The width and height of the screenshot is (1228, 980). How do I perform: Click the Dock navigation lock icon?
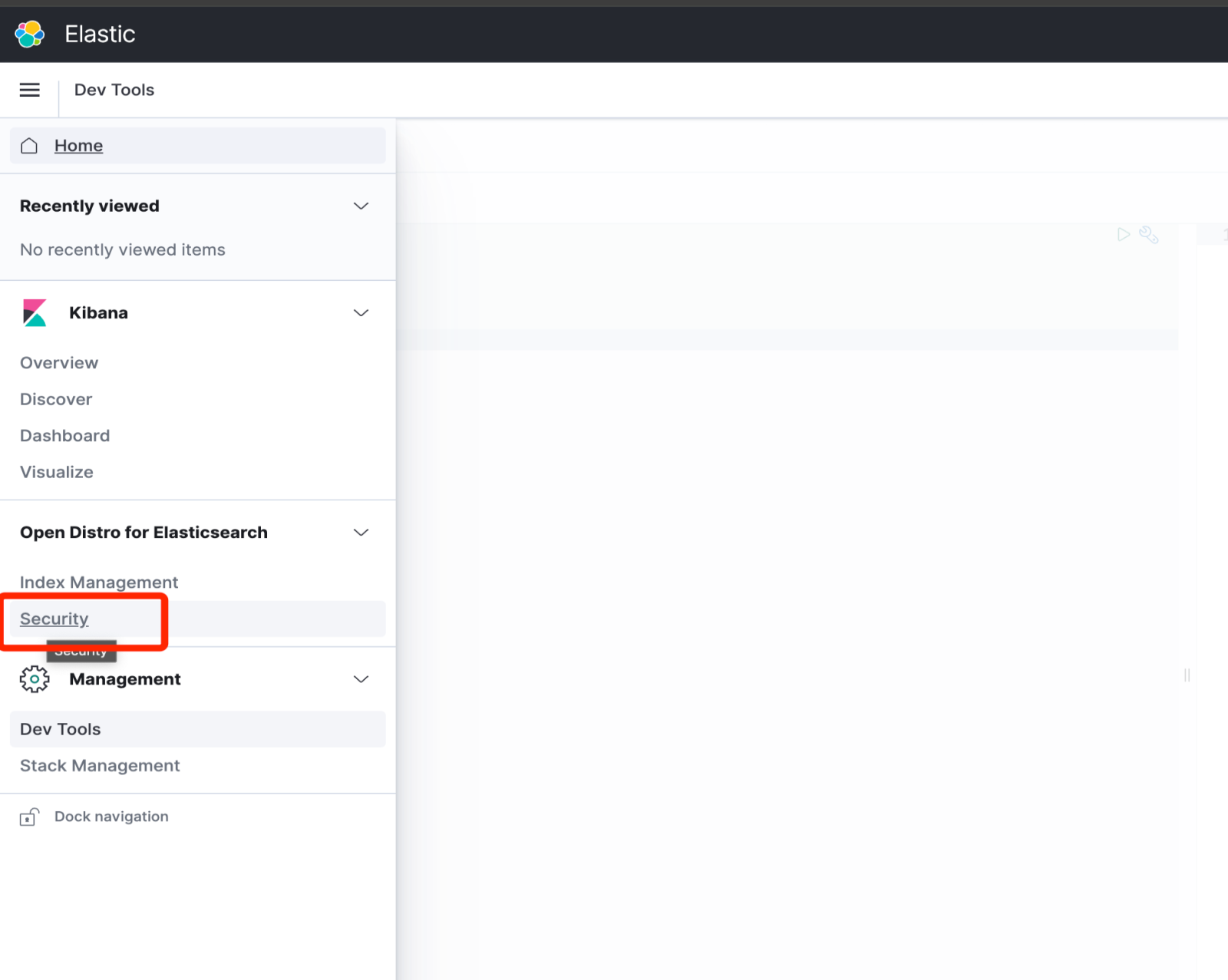[x=29, y=817]
